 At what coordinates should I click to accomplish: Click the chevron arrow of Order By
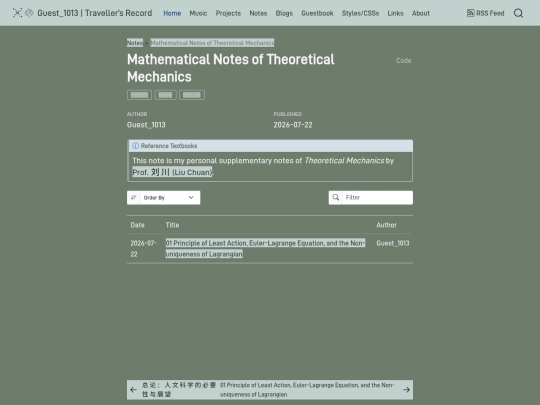[x=191, y=197]
